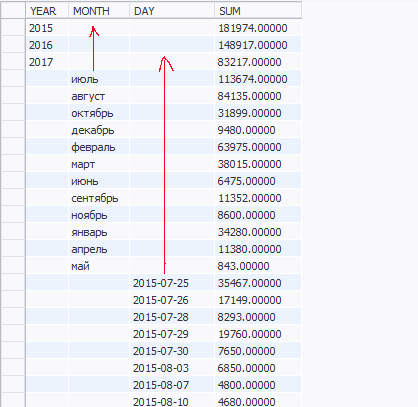This screenshot has height=407, width=418.
Task: Click the MONTH column header
Action: point(99,11)
